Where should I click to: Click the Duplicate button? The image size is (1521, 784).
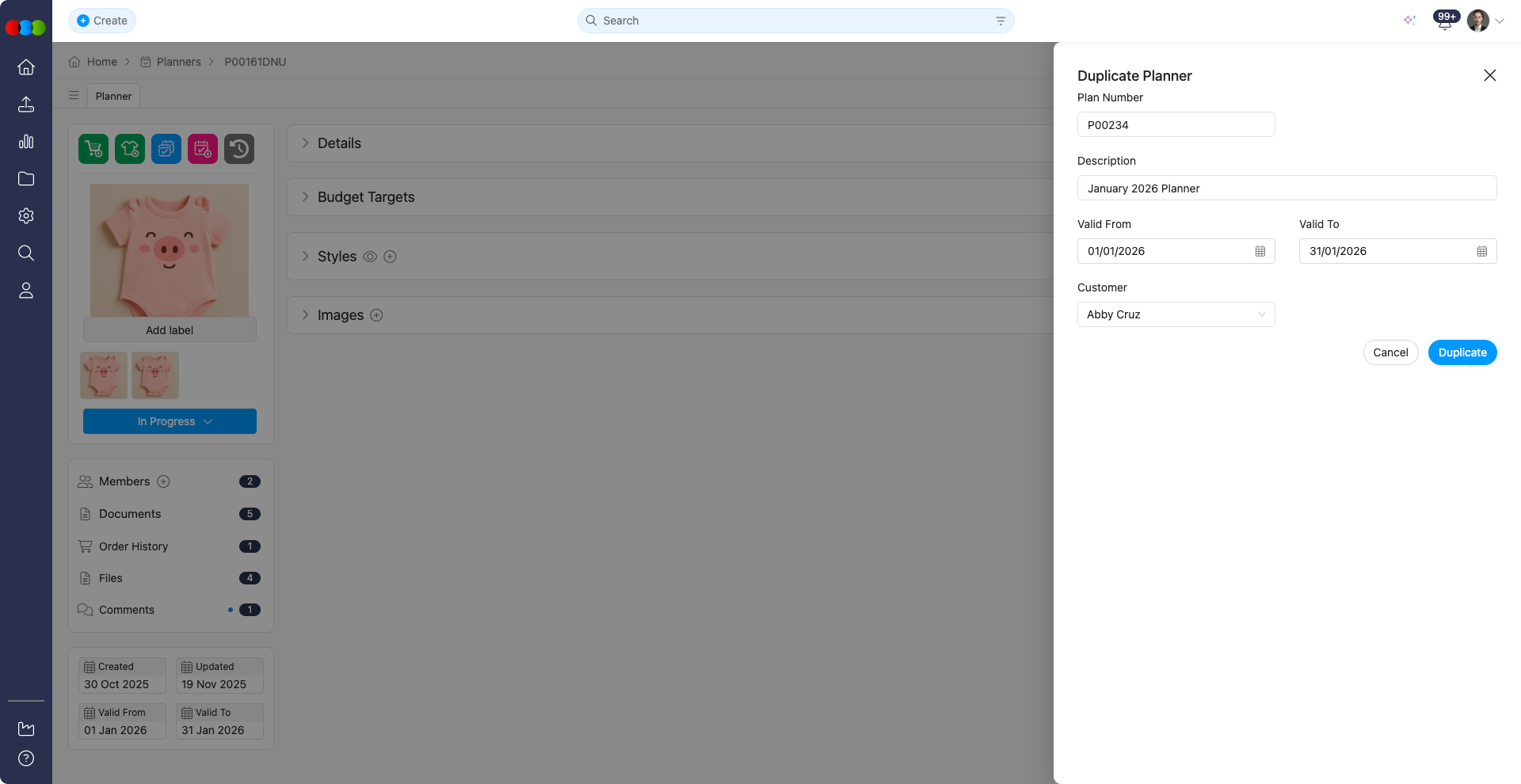pyautogui.click(x=1462, y=352)
